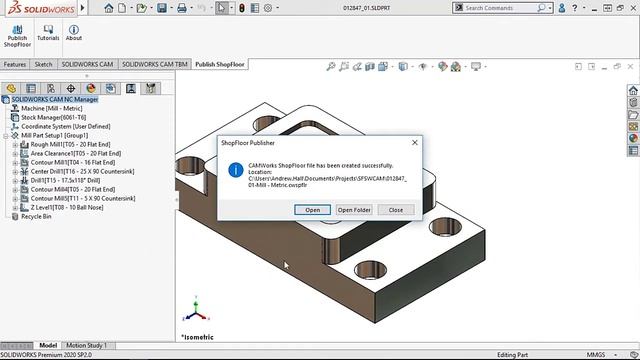Open the SOLIDWORKS logo menu arrow
The height and width of the screenshot is (360, 640).
coord(83,8)
